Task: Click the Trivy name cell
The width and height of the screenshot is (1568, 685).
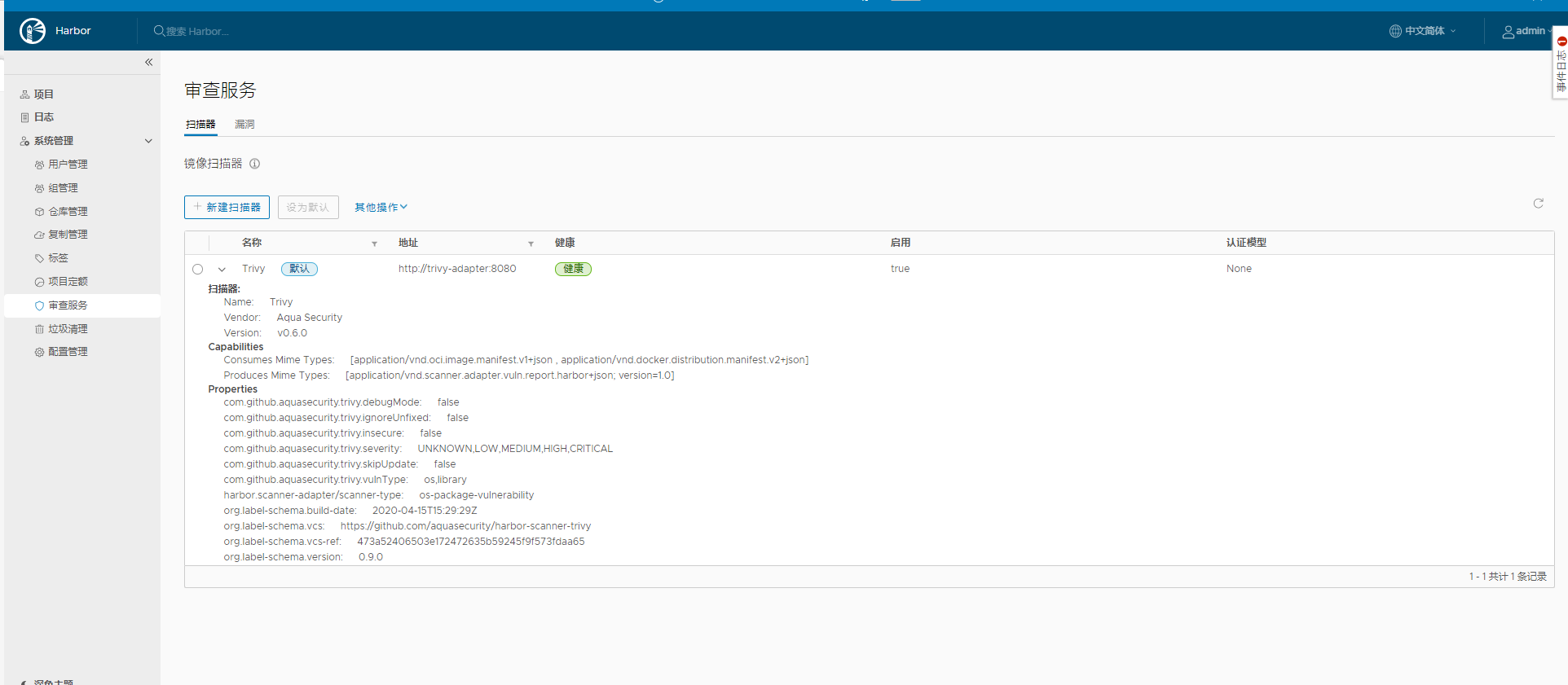Action: click(x=253, y=269)
